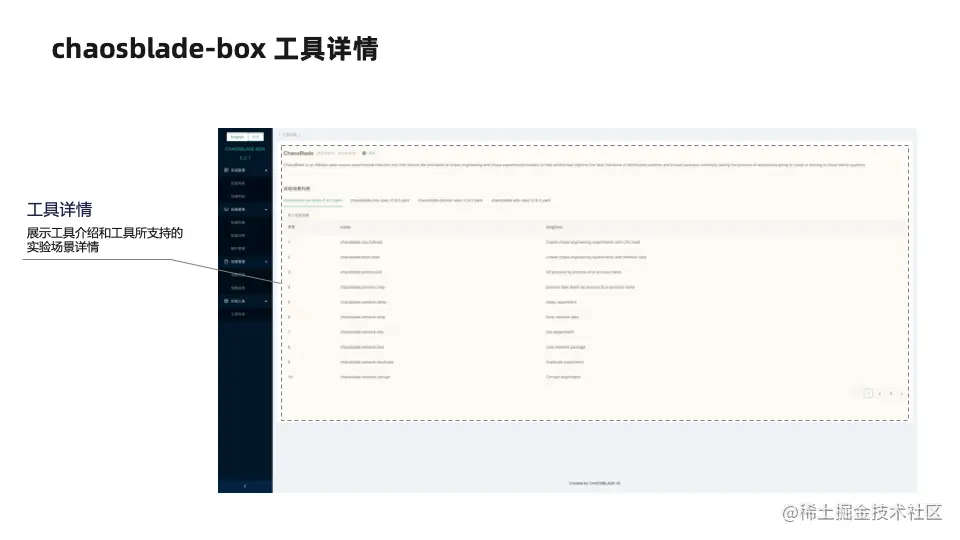Viewport: 960px width, 540px height.
Task: Open the CHAOSBLADE-BOX logo in the sidebar
Action: [245, 149]
